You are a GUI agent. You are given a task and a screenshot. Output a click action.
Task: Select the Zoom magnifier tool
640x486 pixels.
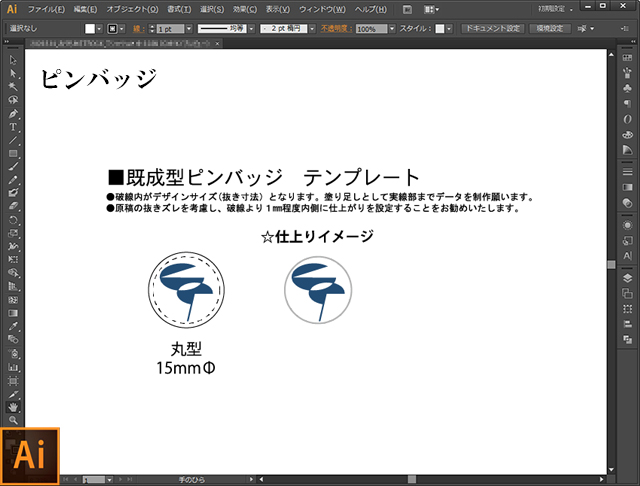coord(13,420)
